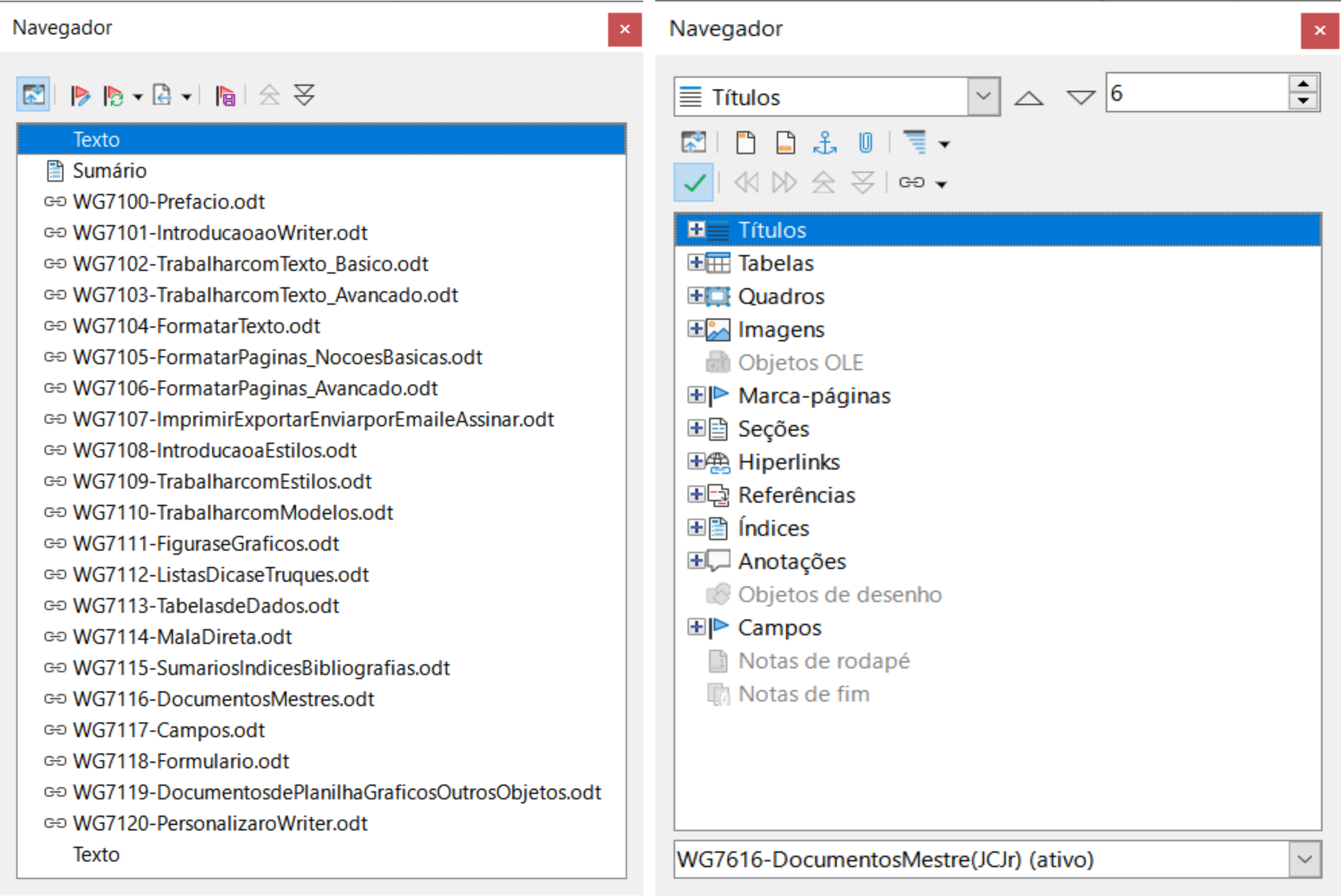Expand the Anotações tree node
Screen dimensions: 1341x896
click(x=696, y=560)
